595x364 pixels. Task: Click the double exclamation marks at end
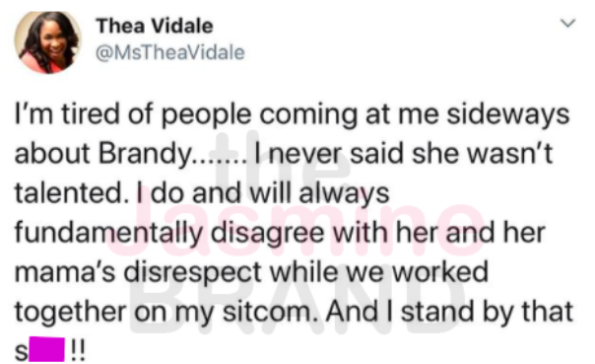[78, 351]
